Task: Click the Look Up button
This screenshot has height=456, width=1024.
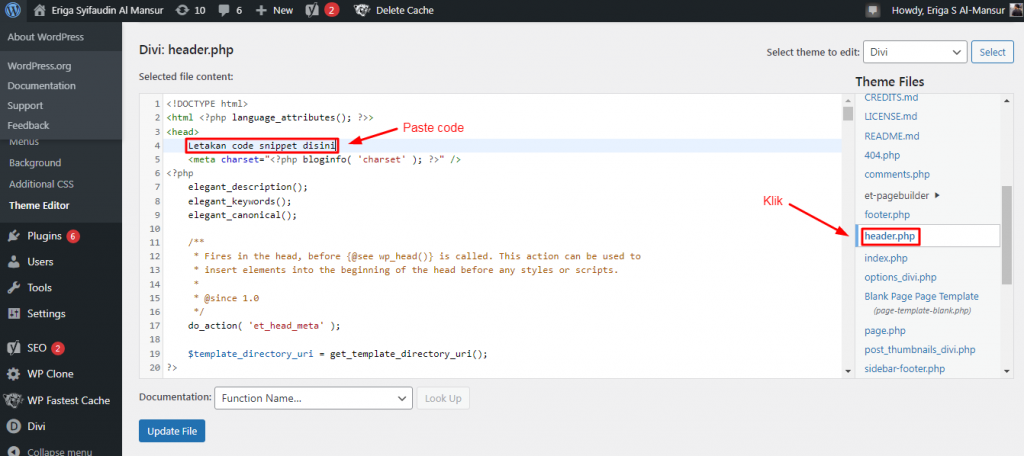Action: coord(443,398)
